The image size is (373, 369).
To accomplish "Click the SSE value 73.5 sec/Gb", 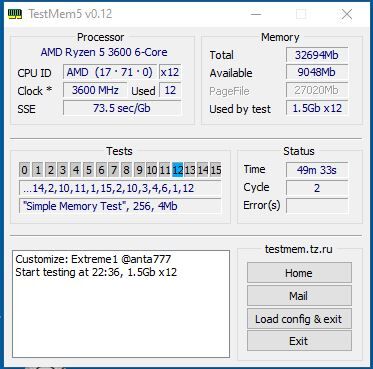I will pyautogui.click(x=122, y=108).
